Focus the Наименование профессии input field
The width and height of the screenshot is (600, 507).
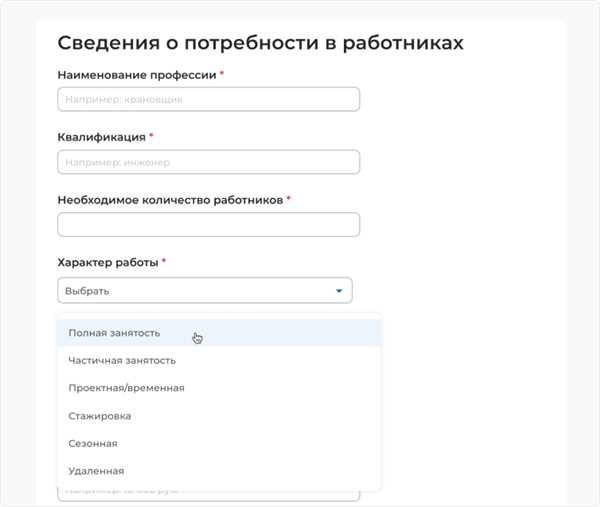pyautogui.click(x=209, y=99)
